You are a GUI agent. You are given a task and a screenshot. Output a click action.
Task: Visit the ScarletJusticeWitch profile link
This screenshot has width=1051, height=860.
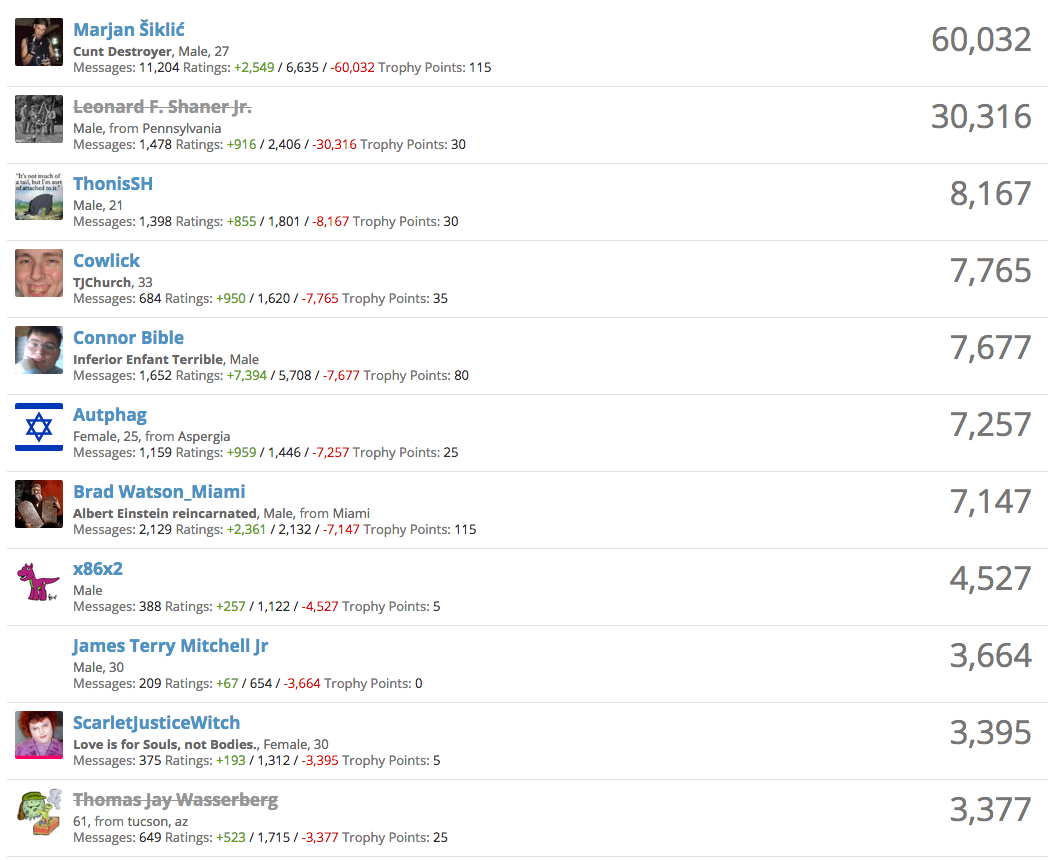click(x=156, y=723)
